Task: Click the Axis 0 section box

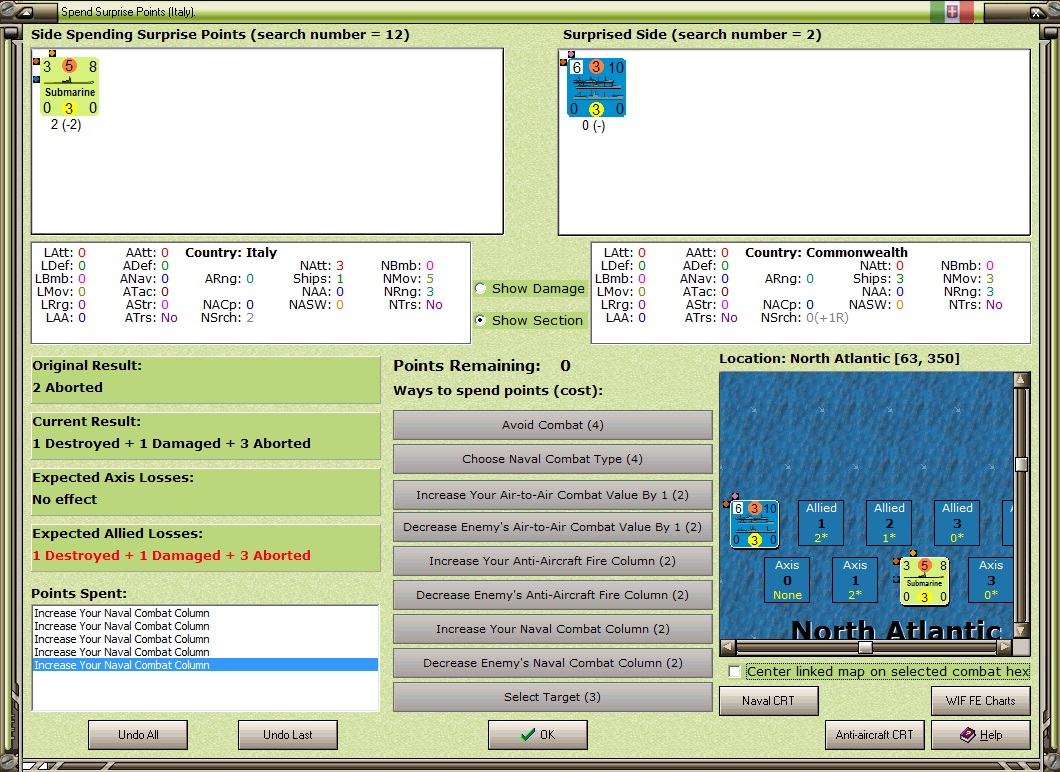Action: (x=787, y=579)
